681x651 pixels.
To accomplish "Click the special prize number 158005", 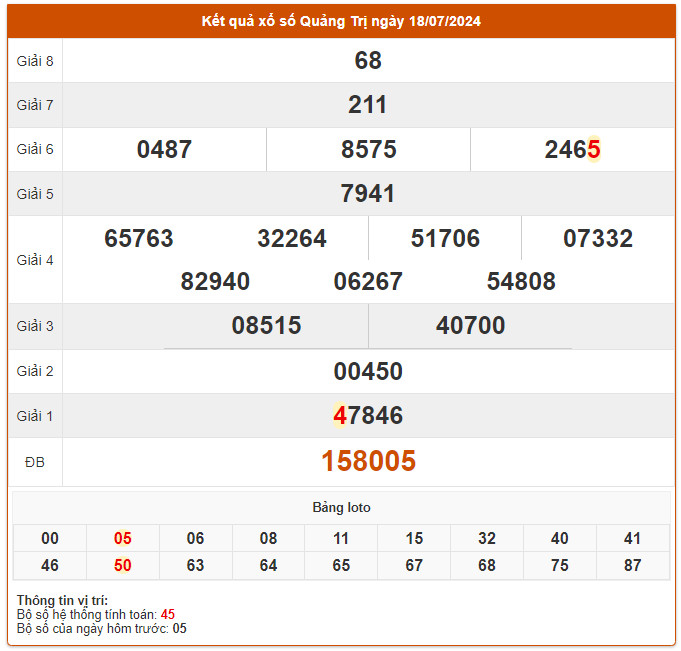I will pos(368,461).
